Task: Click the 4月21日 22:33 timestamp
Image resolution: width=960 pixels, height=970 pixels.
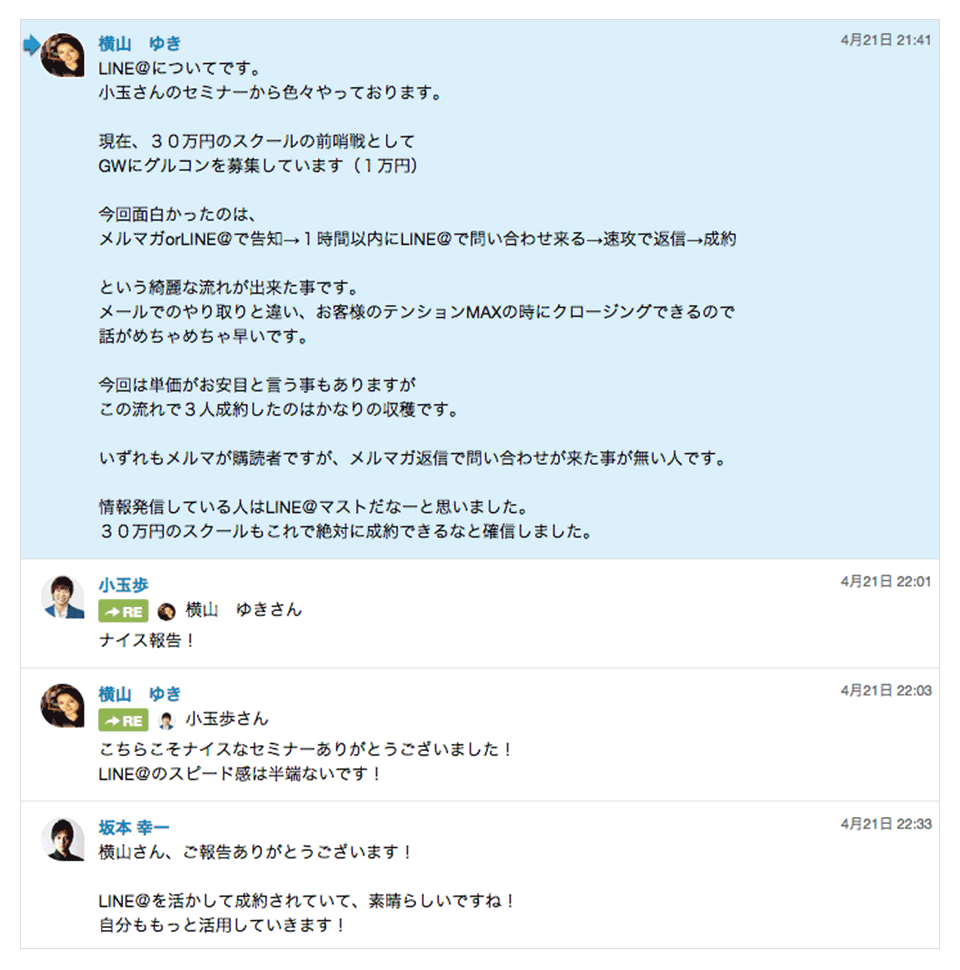Action: click(886, 824)
